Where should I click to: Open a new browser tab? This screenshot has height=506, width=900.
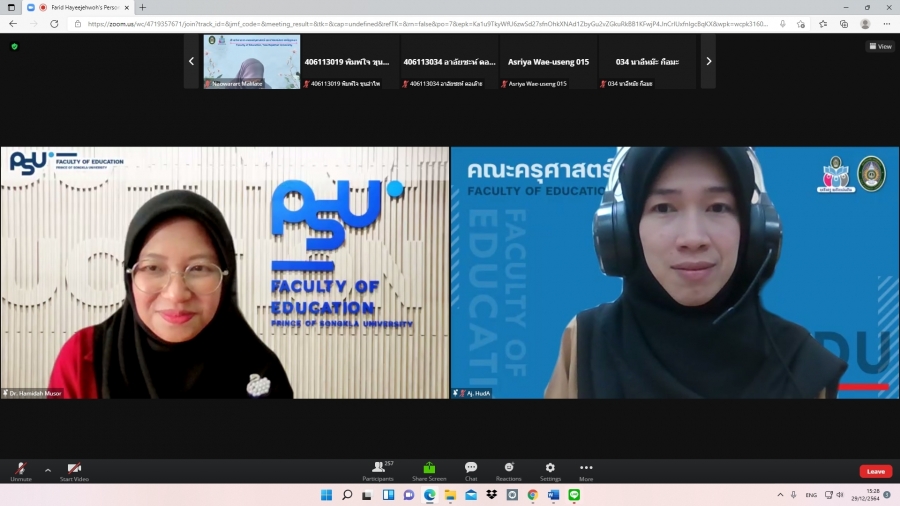coord(142,7)
